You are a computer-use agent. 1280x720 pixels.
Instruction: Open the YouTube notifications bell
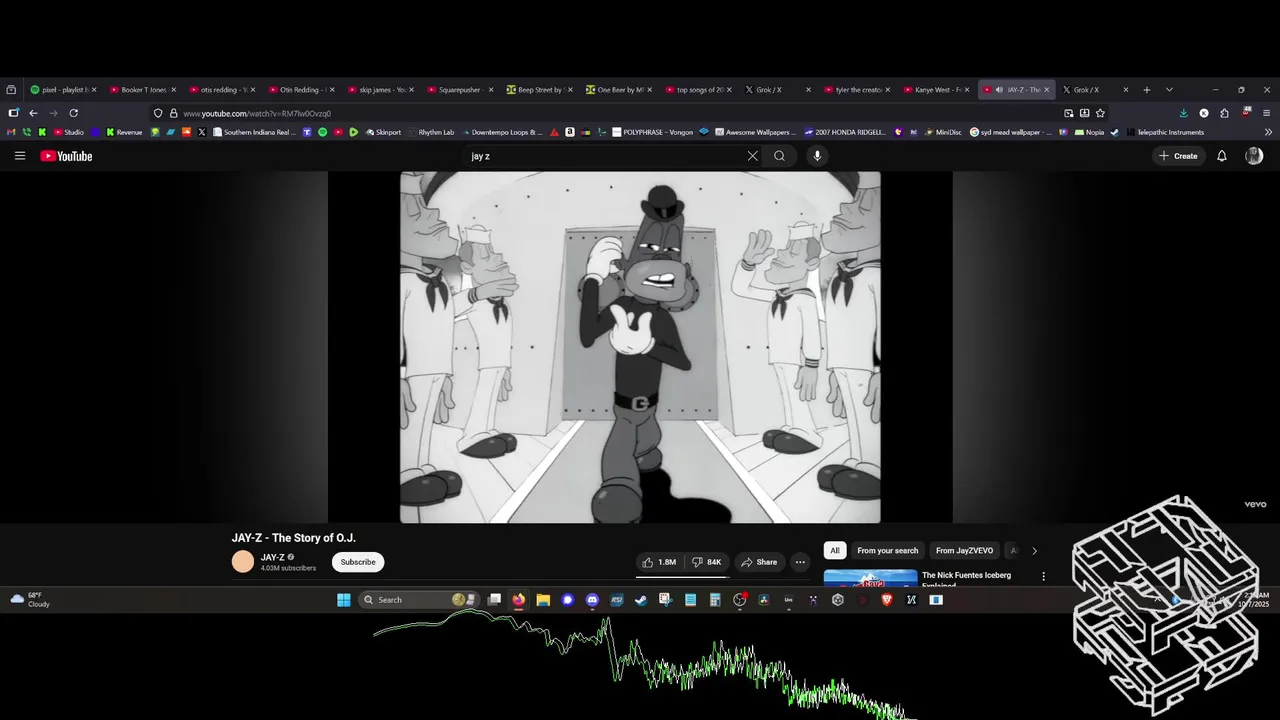pyautogui.click(x=1221, y=156)
